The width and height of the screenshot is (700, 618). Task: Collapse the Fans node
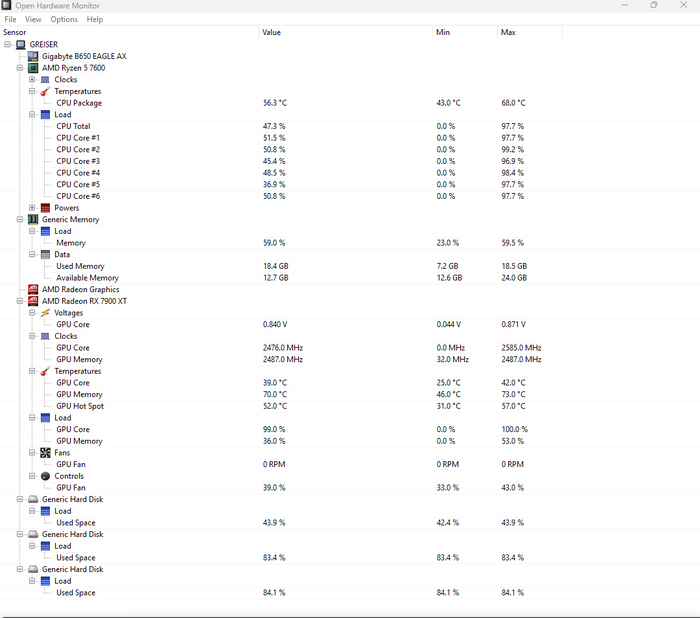[x=32, y=452]
